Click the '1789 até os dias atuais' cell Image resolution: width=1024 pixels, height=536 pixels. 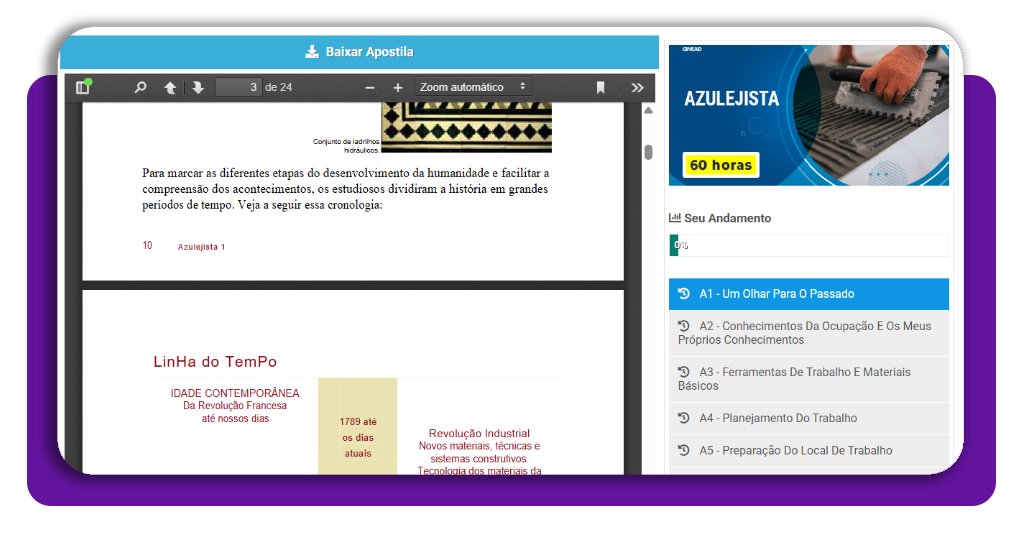coord(358,426)
